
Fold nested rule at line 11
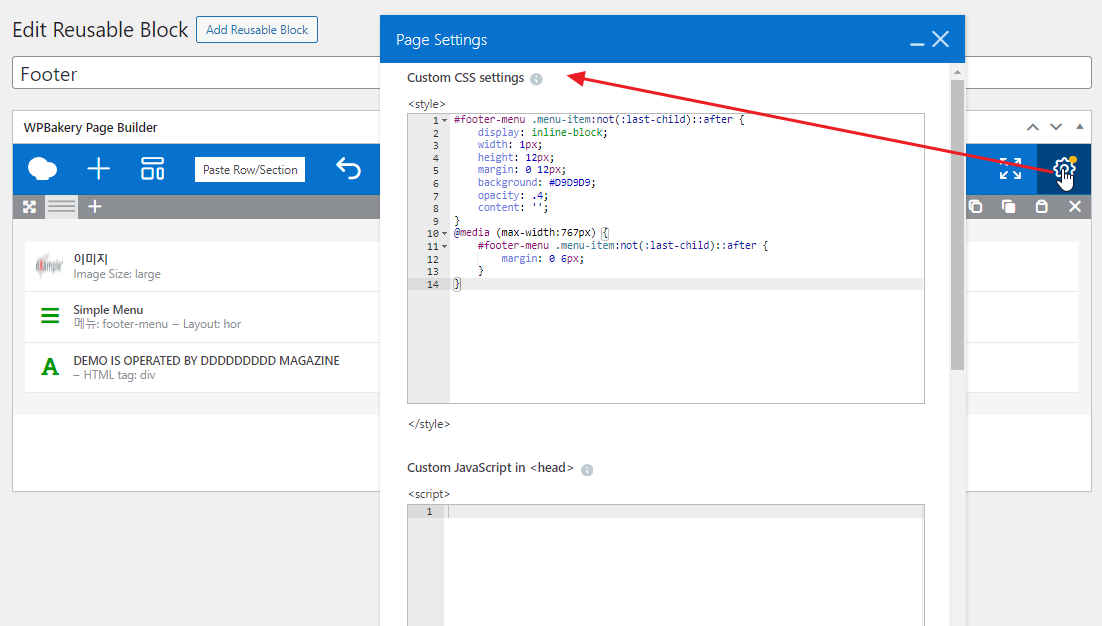(444, 246)
